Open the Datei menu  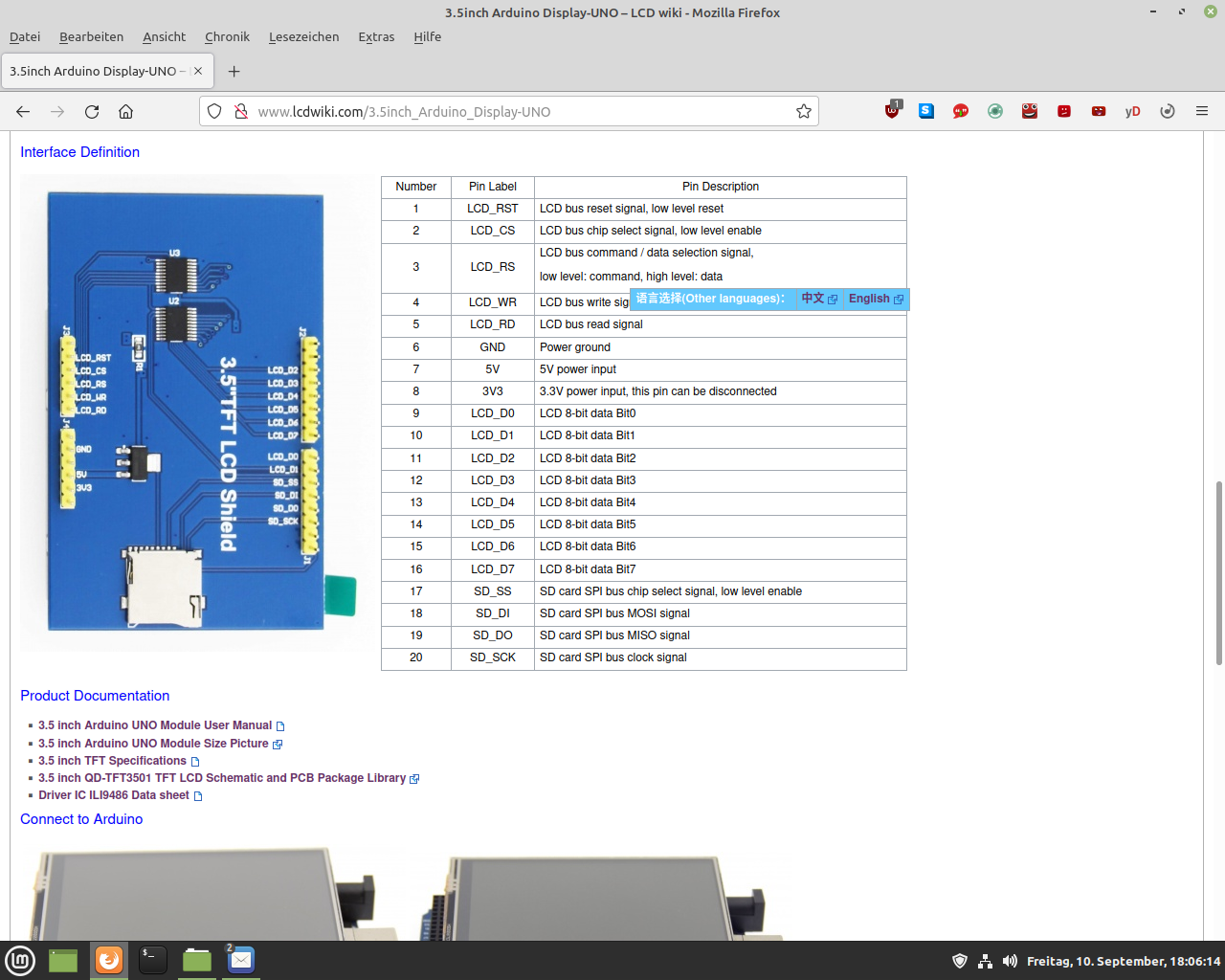25,36
